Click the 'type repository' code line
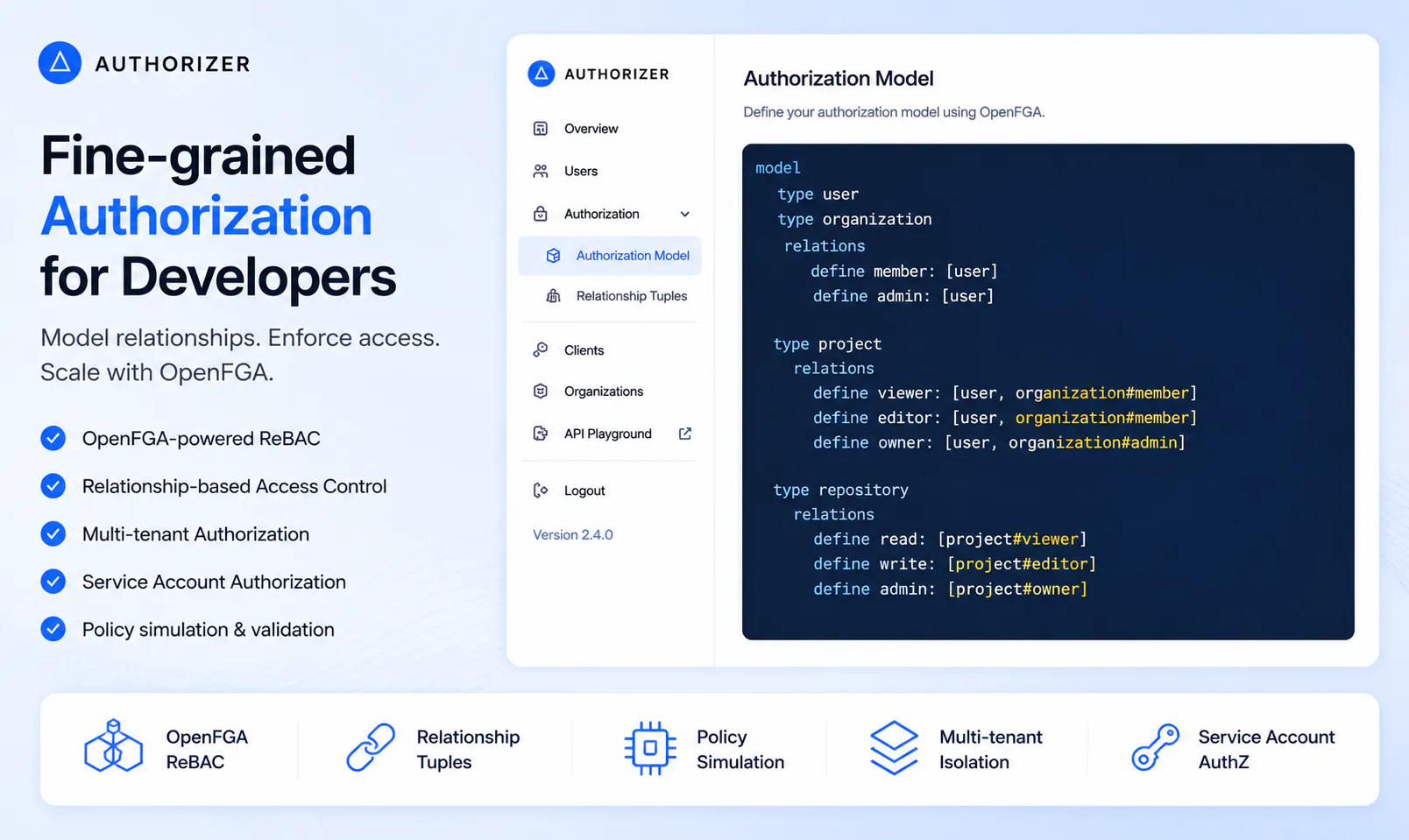 click(840, 490)
